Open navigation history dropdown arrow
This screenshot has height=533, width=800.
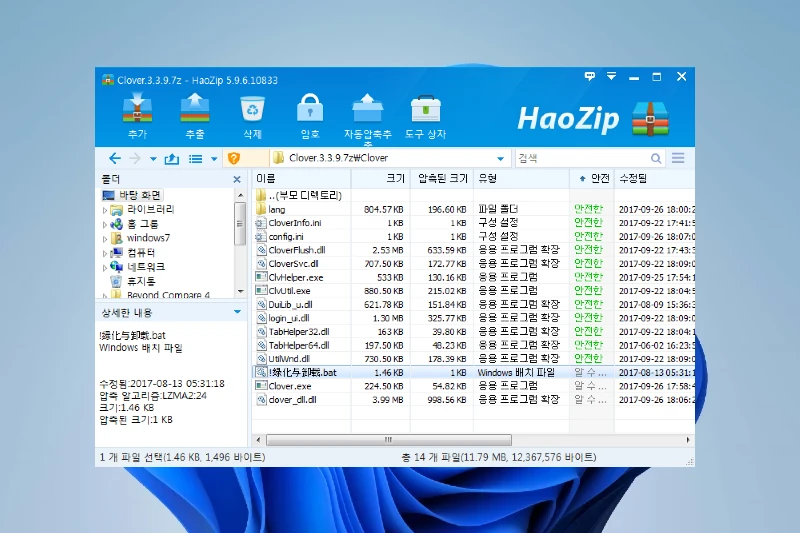(x=153, y=159)
